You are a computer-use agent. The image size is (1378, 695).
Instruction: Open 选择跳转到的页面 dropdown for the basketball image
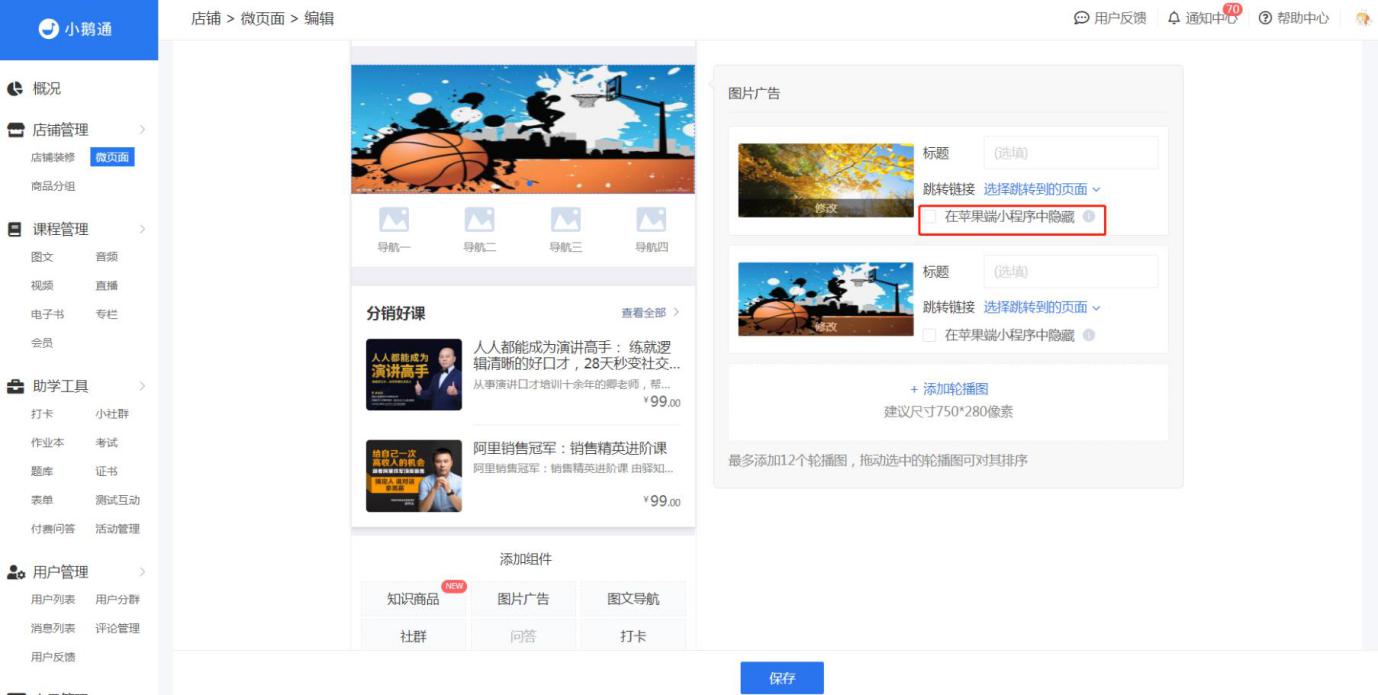point(1042,307)
